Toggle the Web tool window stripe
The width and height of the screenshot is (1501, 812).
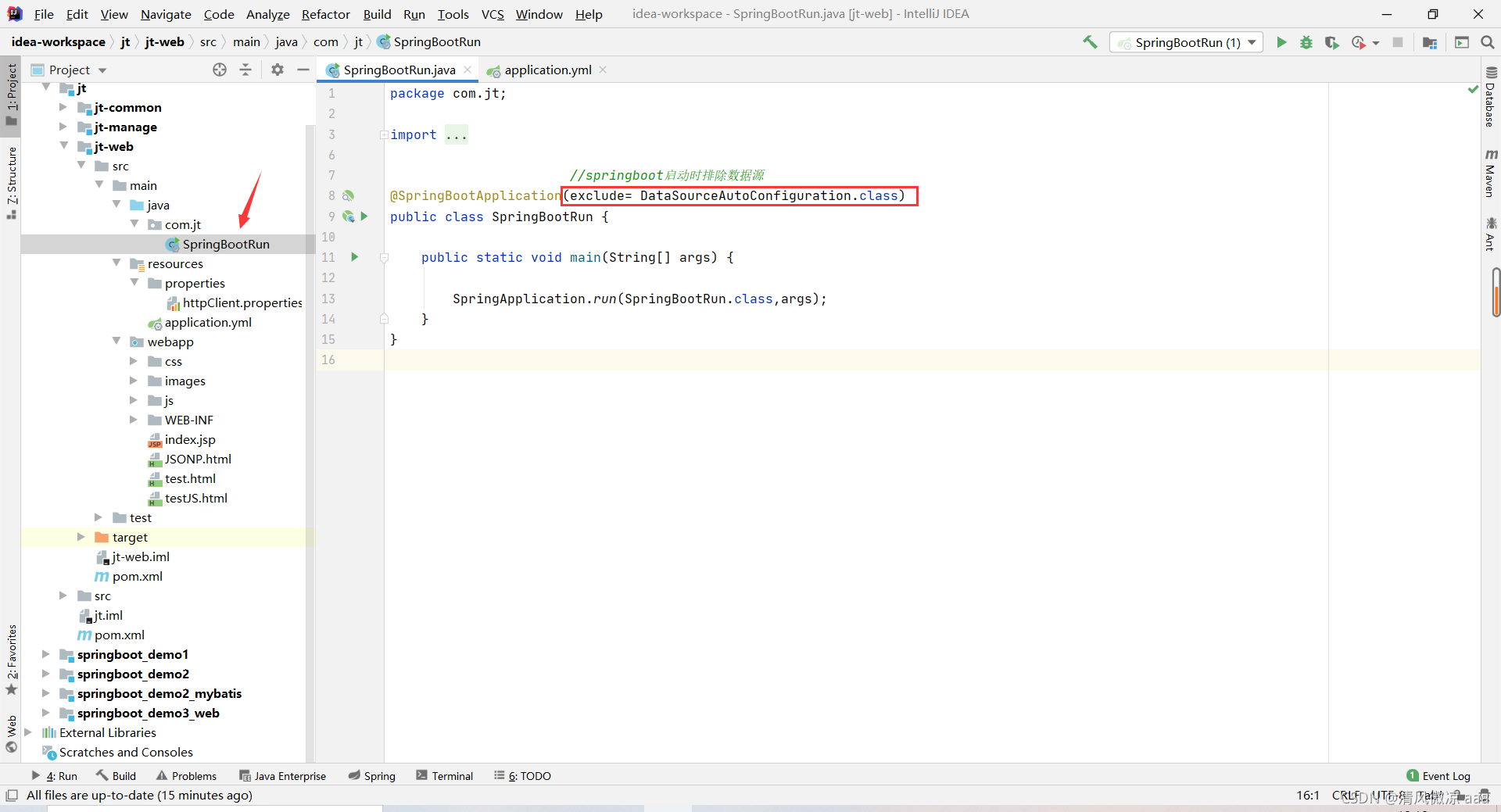[11, 735]
